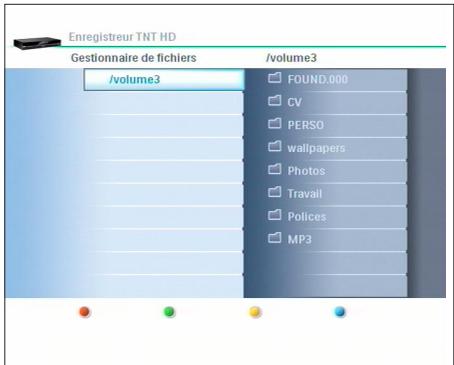Click the green color button
The image size is (454, 365).
pos(169,312)
